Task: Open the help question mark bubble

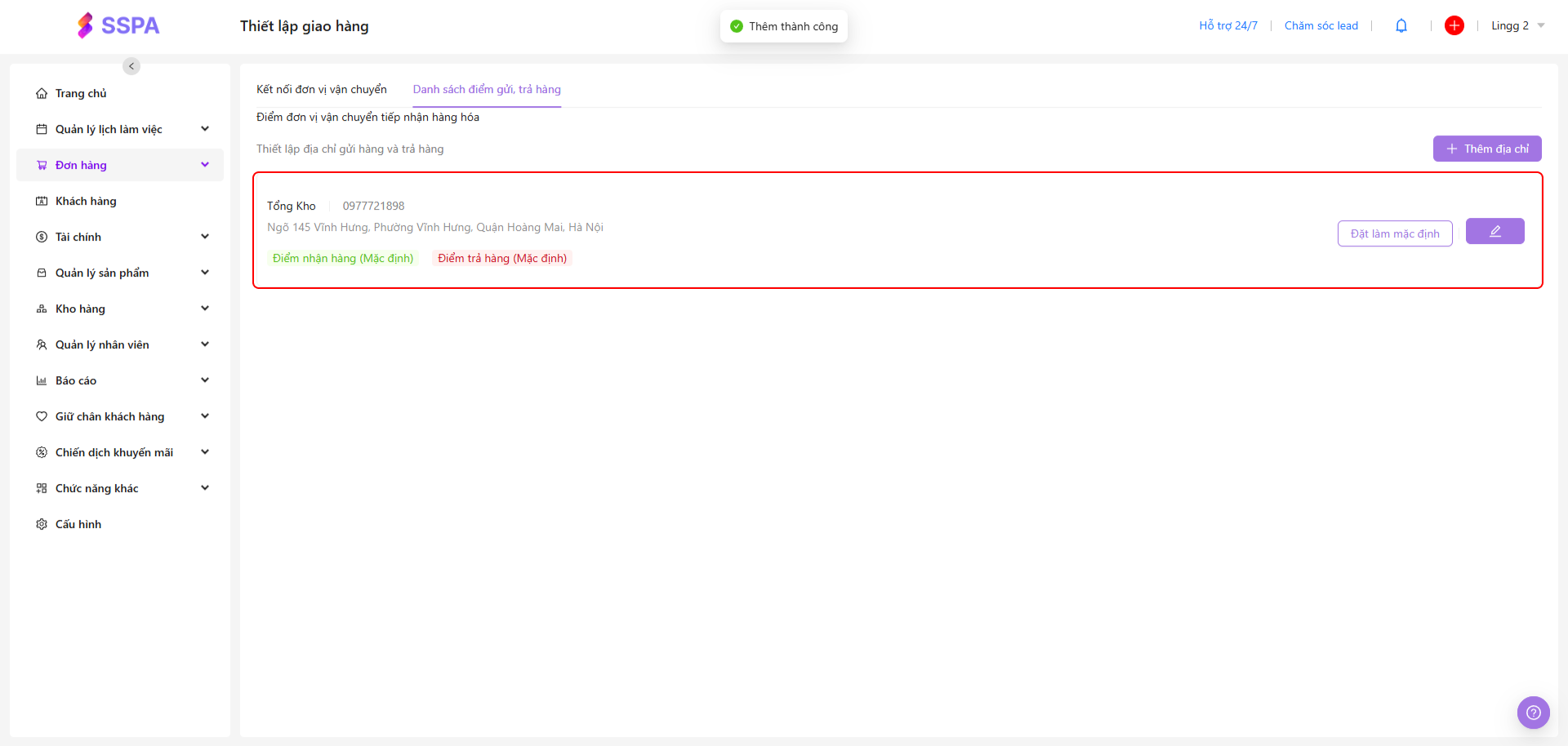Action: (x=1534, y=713)
